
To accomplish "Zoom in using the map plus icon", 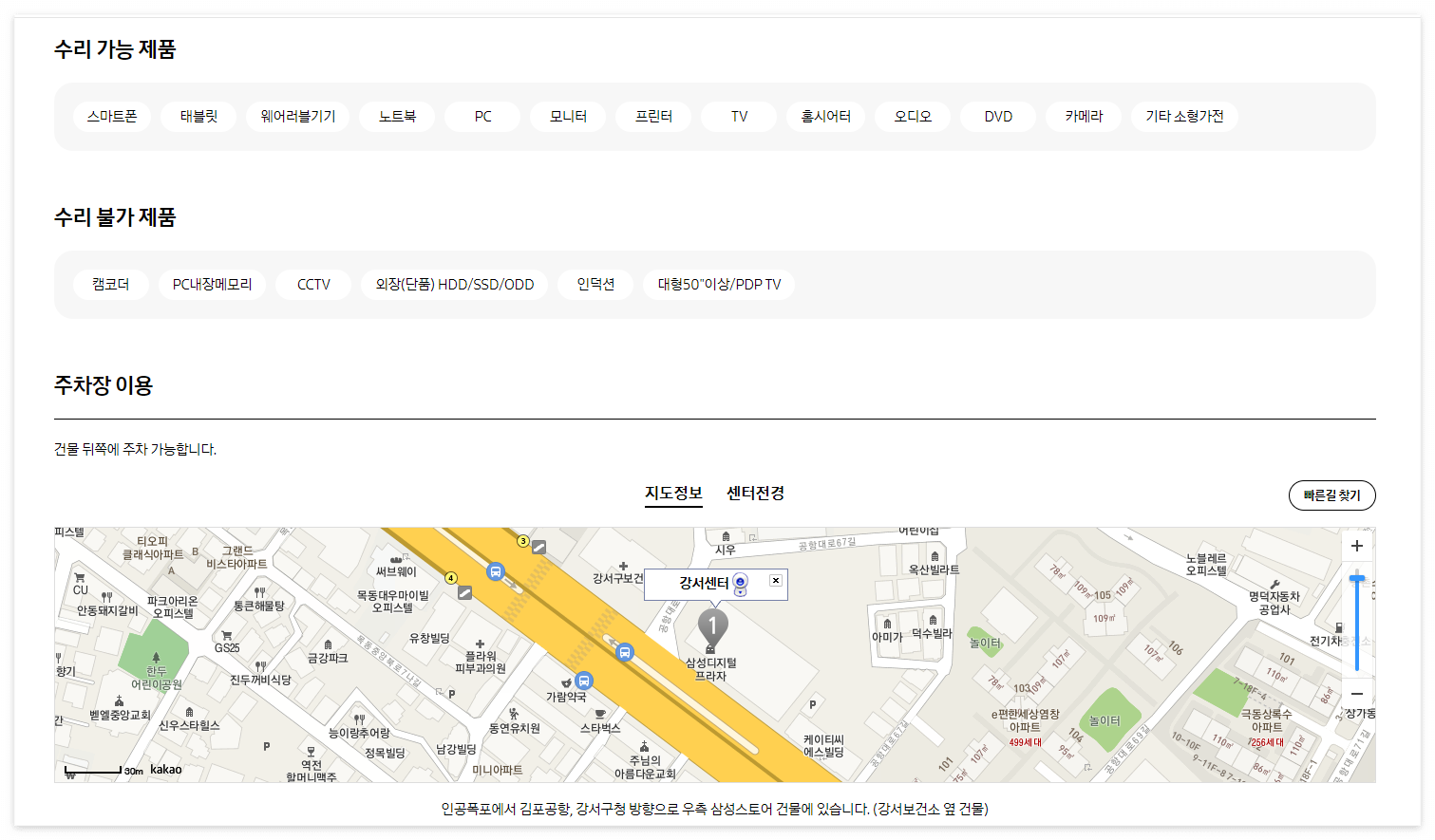I will 1356,545.
